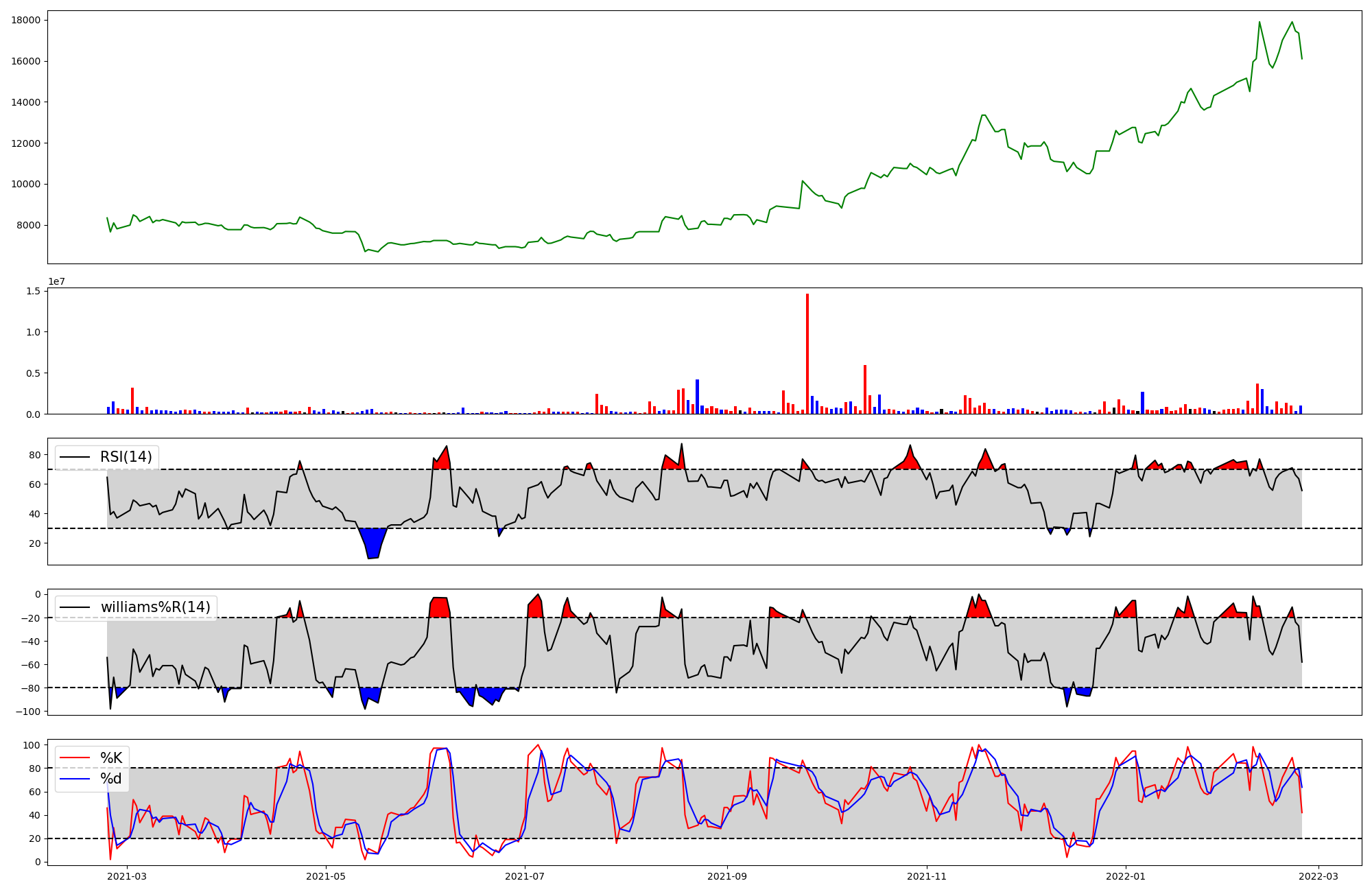Click the 1.5 tick on volume axis
Viewport: 1372px width, 892px height.
[34, 291]
